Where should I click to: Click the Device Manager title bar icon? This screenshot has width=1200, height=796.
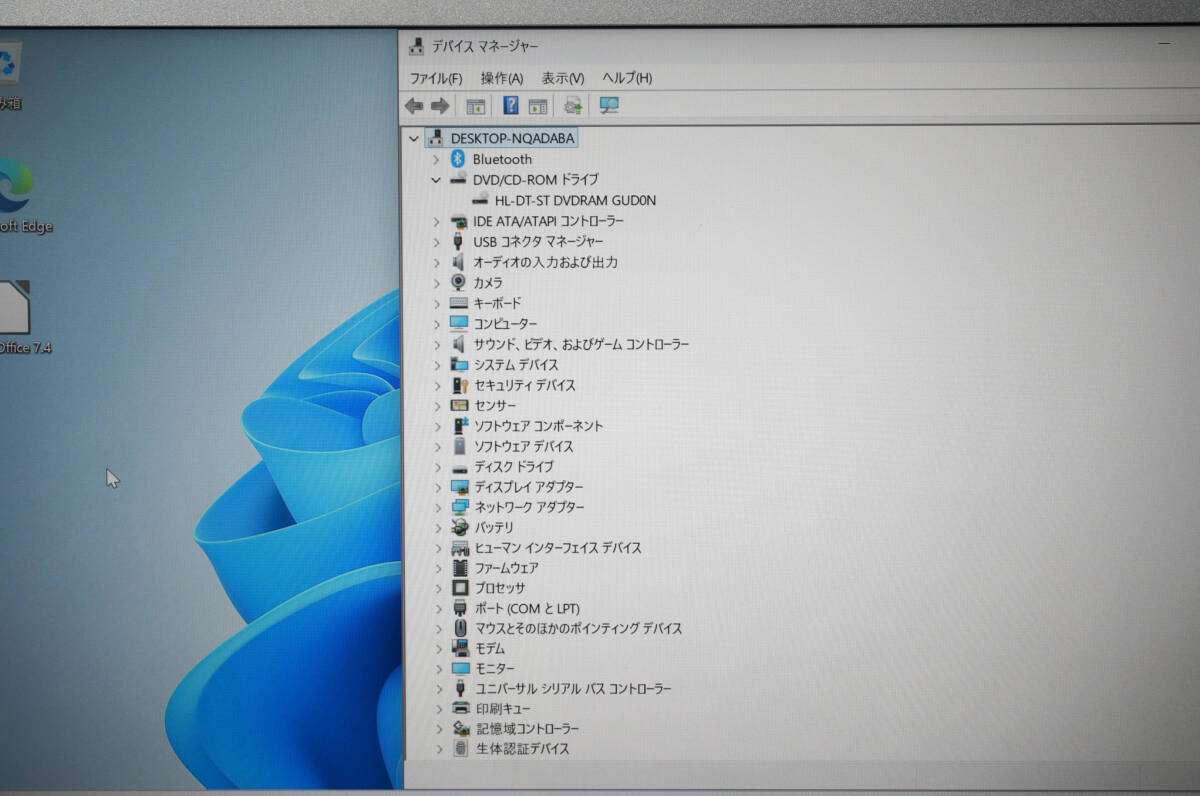click(x=416, y=45)
